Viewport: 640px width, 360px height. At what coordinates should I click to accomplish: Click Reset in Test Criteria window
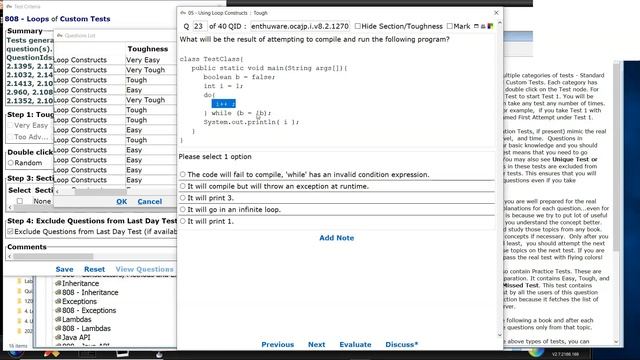pyautogui.click(x=94, y=269)
